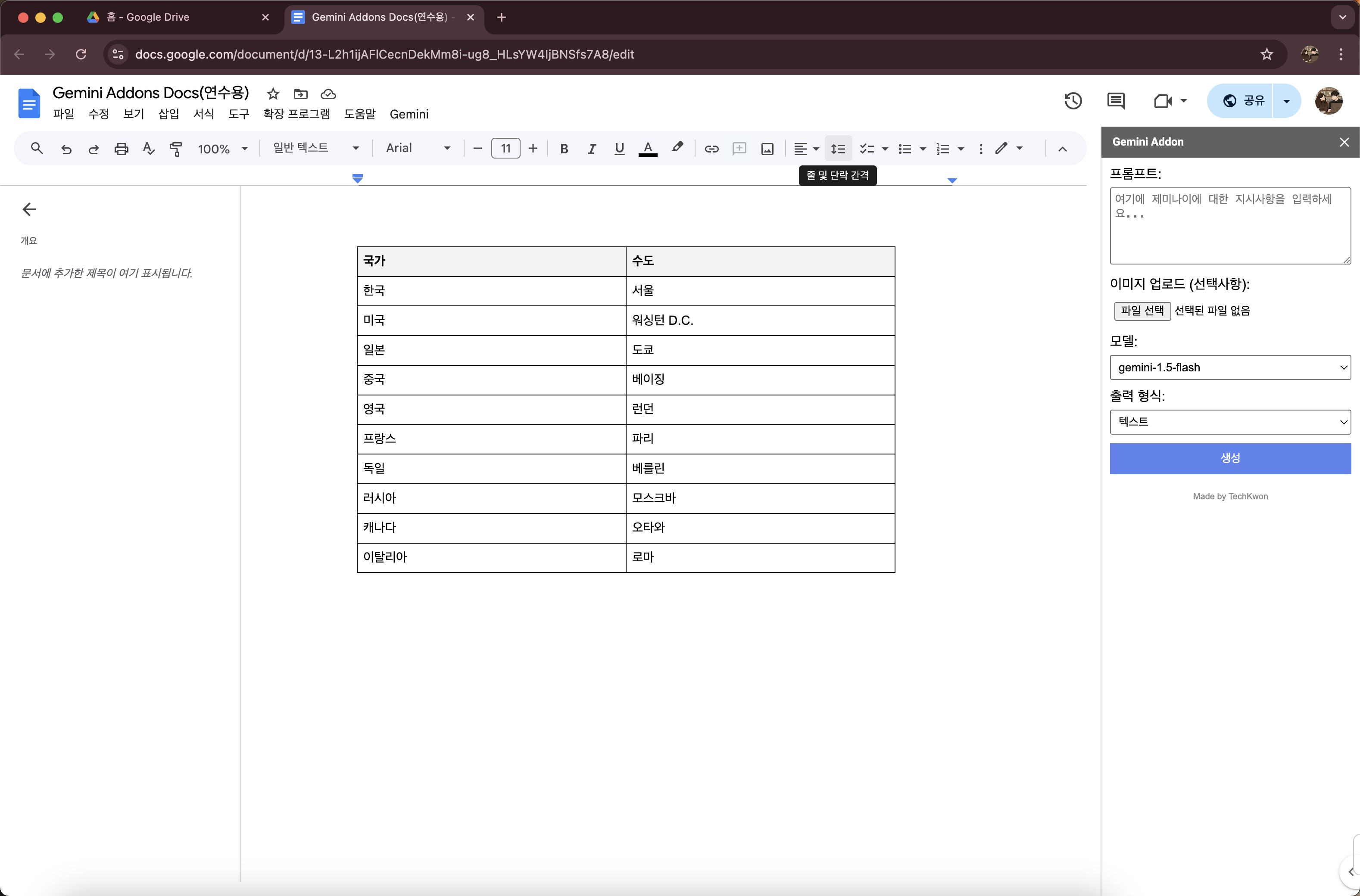
Task: View site information in address bar
Action: pos(118,54)
